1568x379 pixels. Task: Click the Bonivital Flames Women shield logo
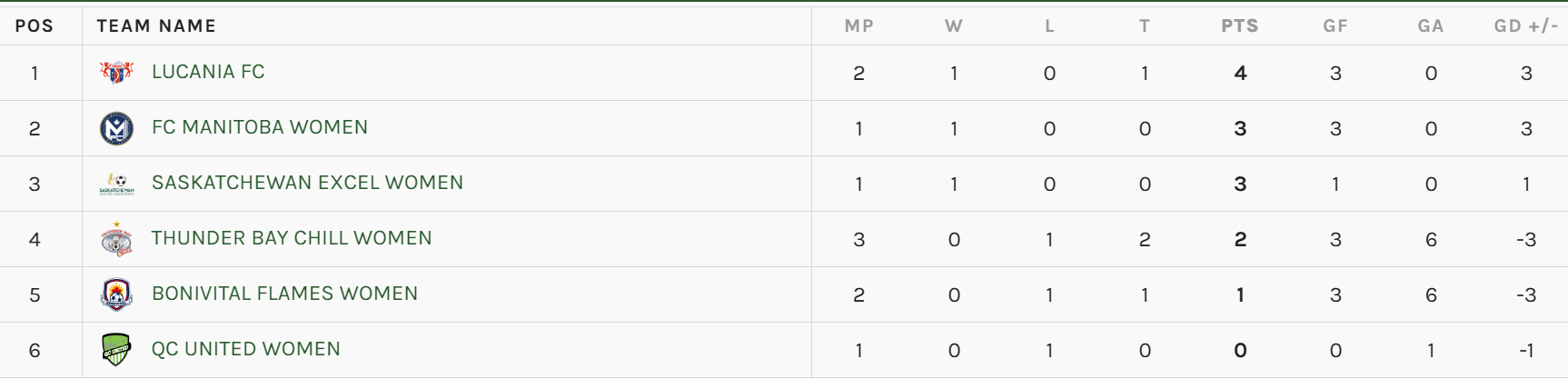[116, 294]
